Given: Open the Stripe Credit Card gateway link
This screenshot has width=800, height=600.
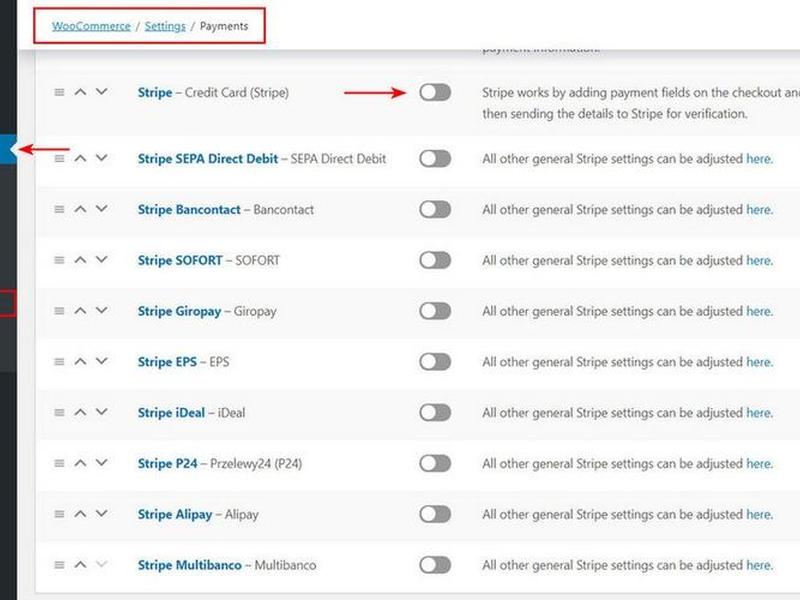Looking at the screenshot, I should [155, 93].
